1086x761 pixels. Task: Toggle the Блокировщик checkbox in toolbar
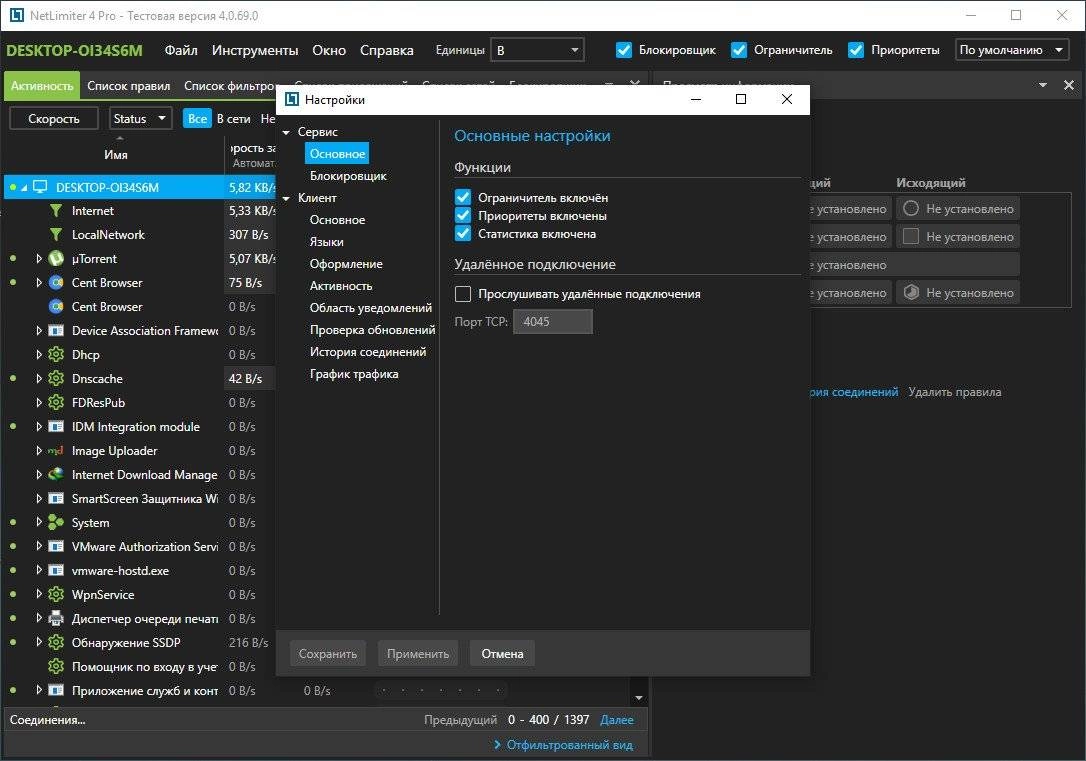(624, 50)
